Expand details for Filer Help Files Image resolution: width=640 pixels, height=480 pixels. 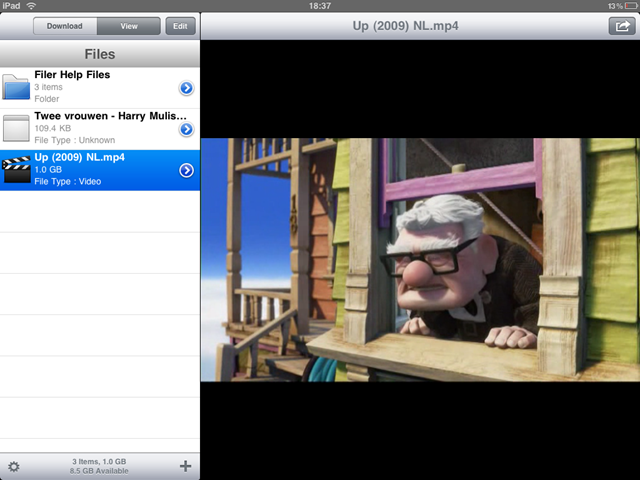(x=186, y=88)
